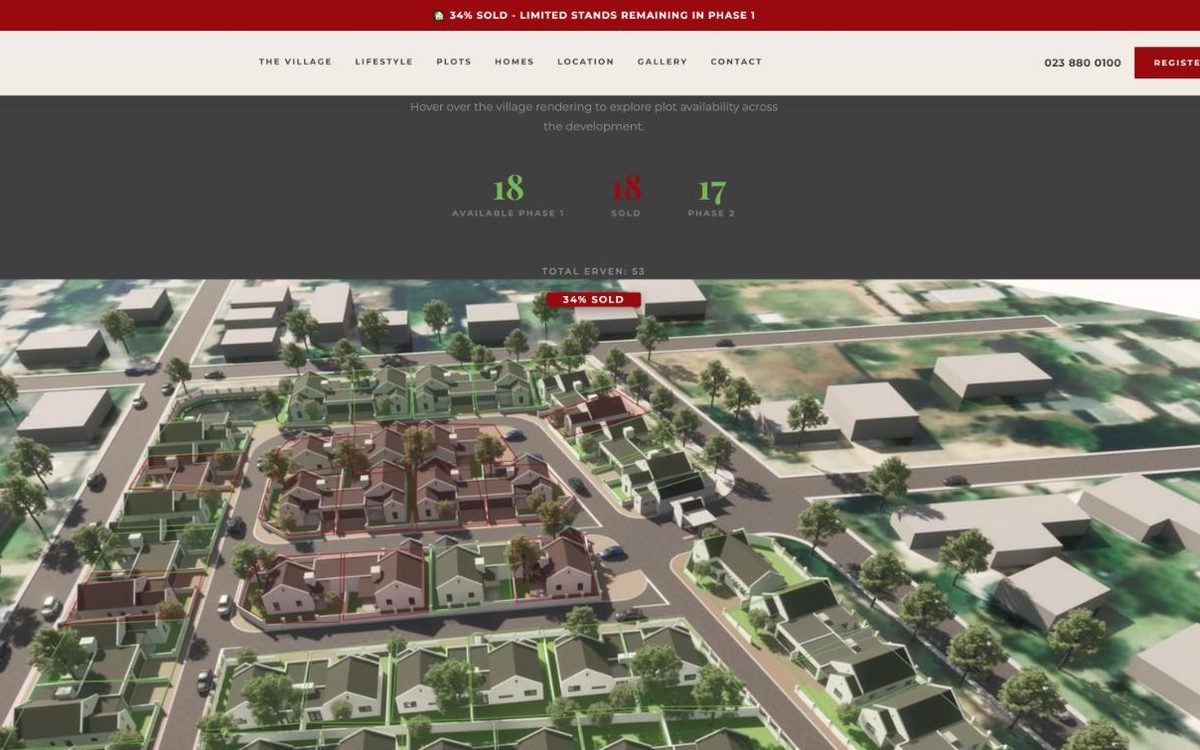Screen dimensions: 1200x750
Task: Open the Lifestyle nav link
Action: 384,62
